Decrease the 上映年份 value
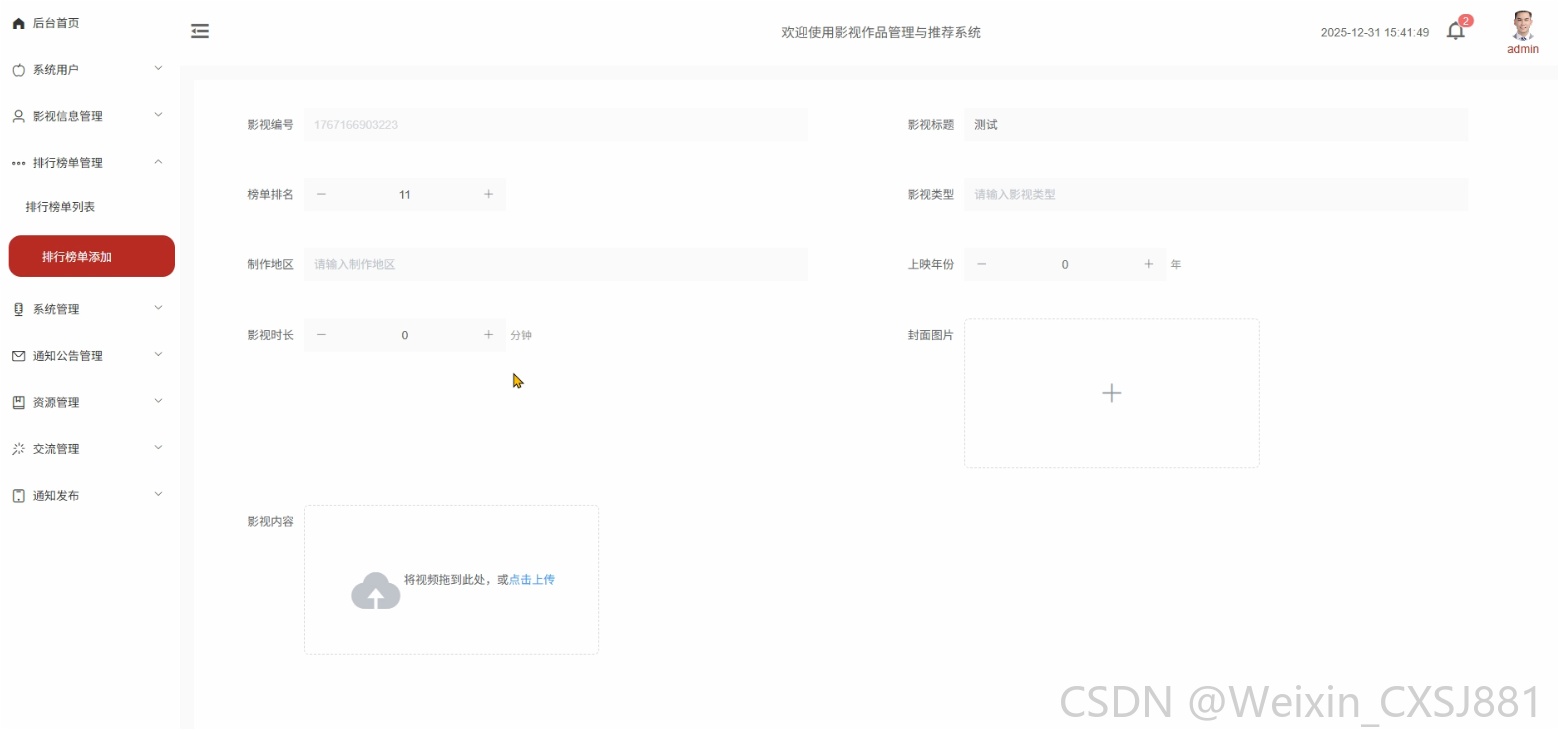 [x=981, y=265]
